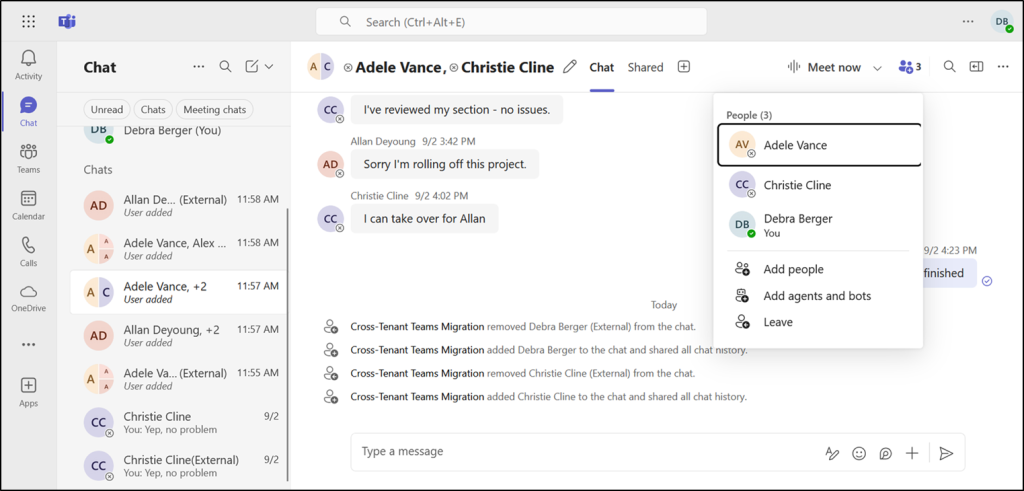
Task: Click in the Search box
Action: (511, 22)
